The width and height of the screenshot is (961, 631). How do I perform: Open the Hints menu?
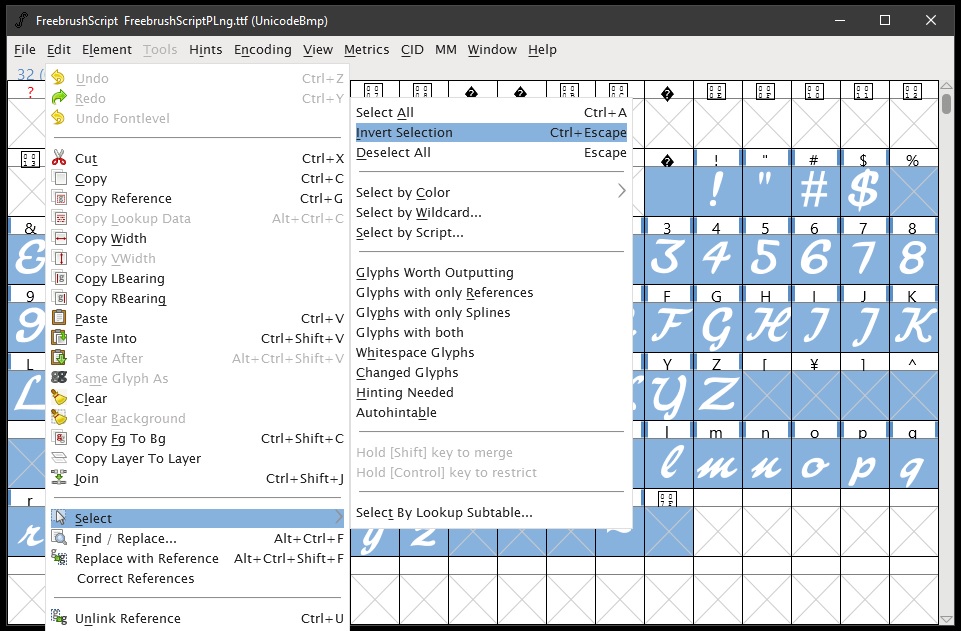click(x=205, y=50)
